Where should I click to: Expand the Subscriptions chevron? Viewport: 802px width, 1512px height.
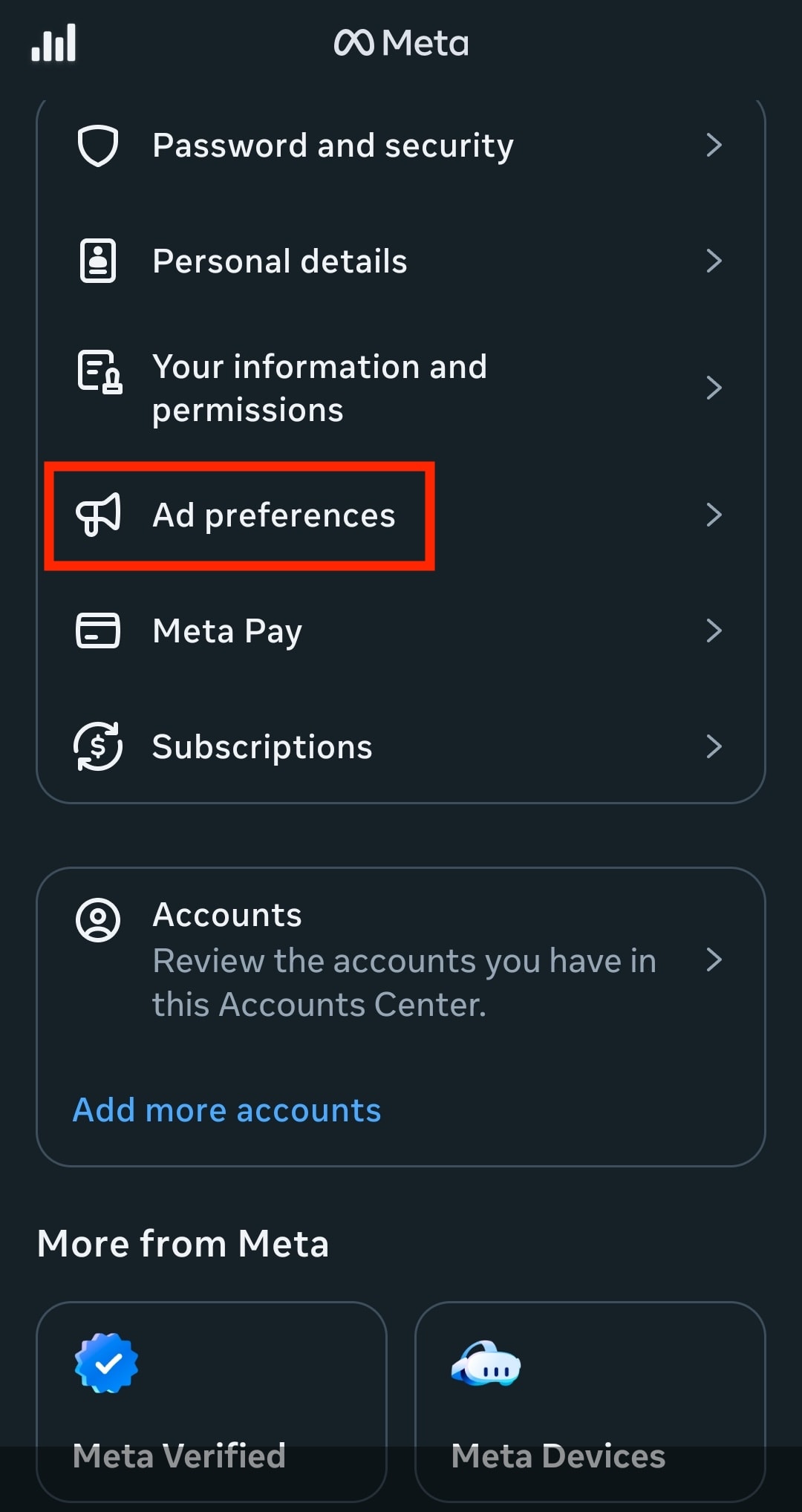pos(714,746)
